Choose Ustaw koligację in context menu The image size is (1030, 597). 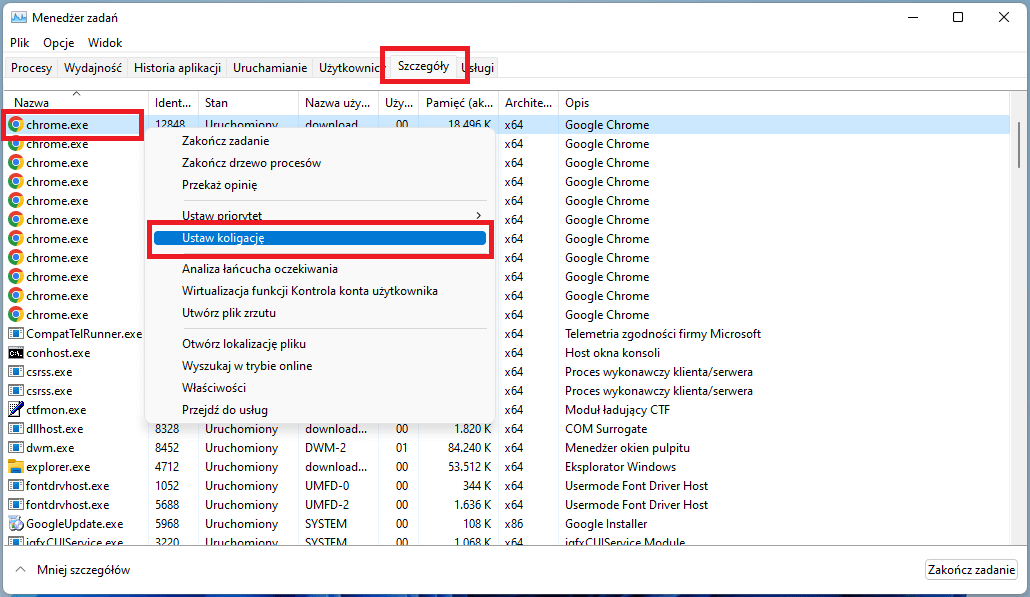coord(320,238)
